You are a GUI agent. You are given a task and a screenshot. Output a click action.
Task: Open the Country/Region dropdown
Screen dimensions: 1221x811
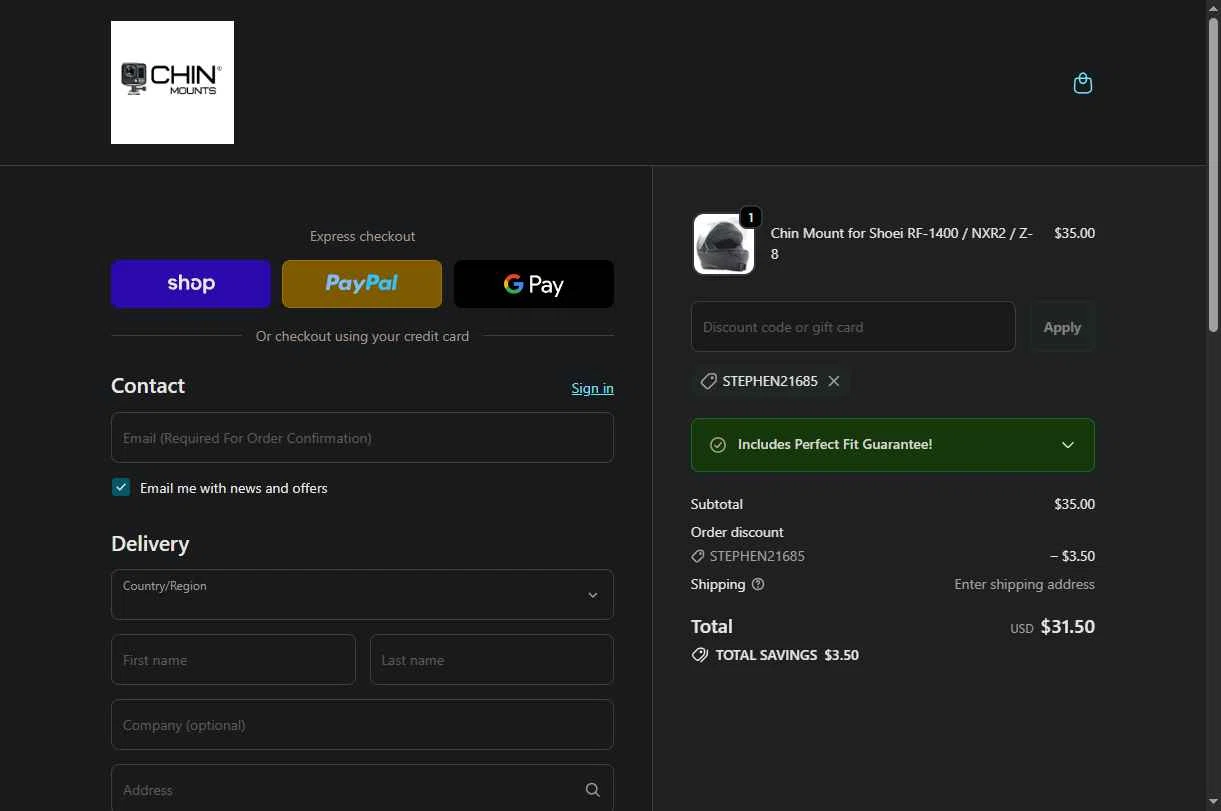[x=362, y=595]
